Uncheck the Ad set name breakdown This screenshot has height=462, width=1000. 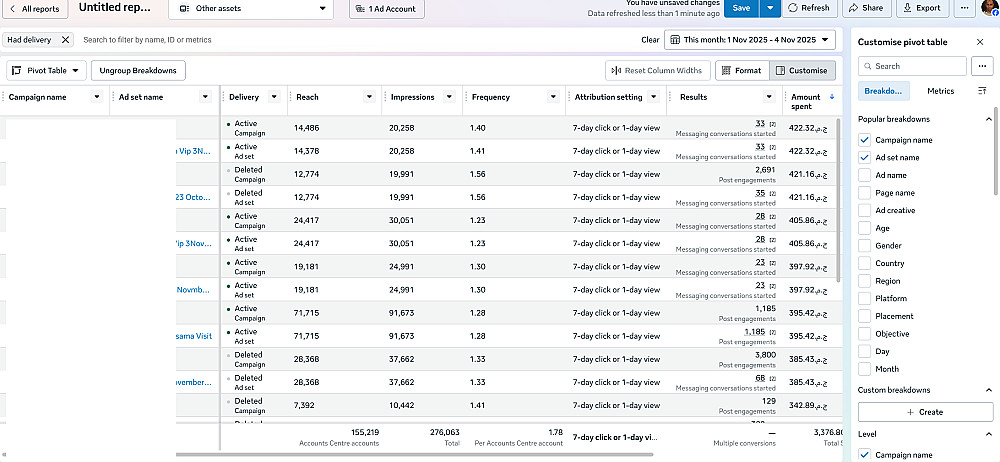point(865,158)
